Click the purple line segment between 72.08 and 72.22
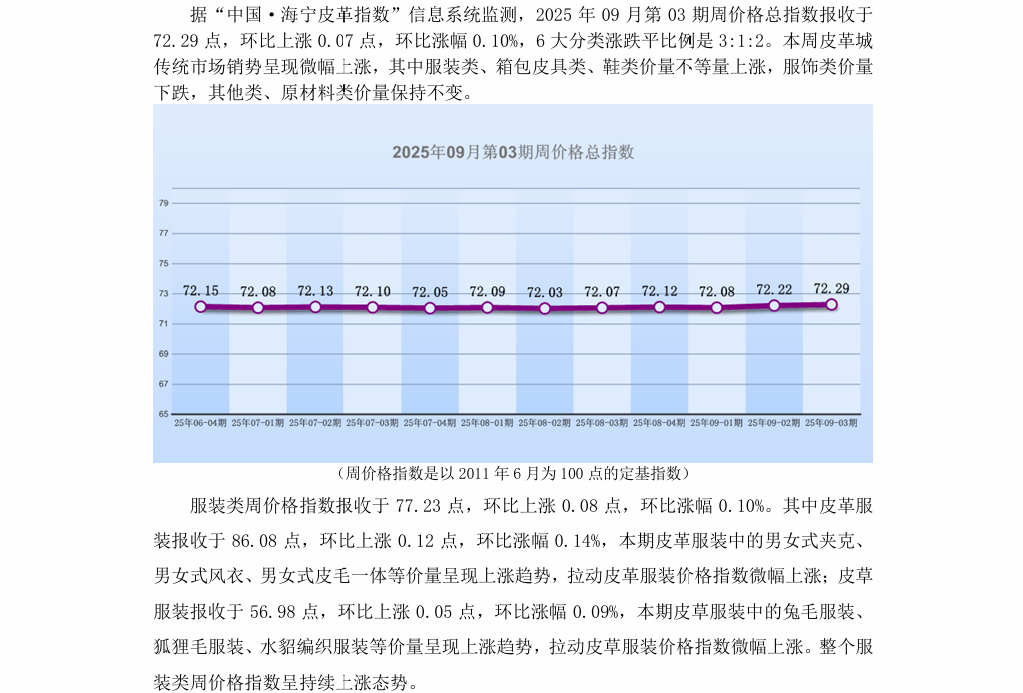 coord(745,306)
